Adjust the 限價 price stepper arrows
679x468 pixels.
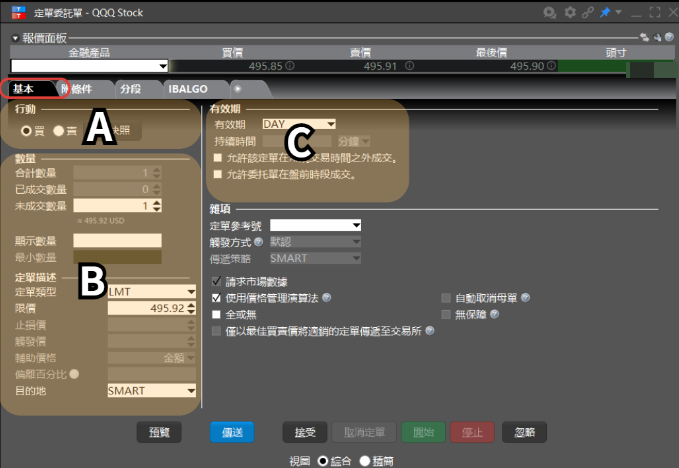pyautogui.click(x=191, y=308)
